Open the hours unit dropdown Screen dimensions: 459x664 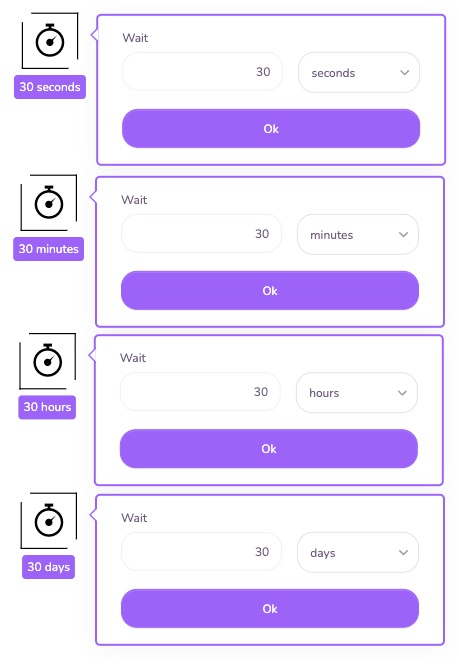tap(357, 393)
